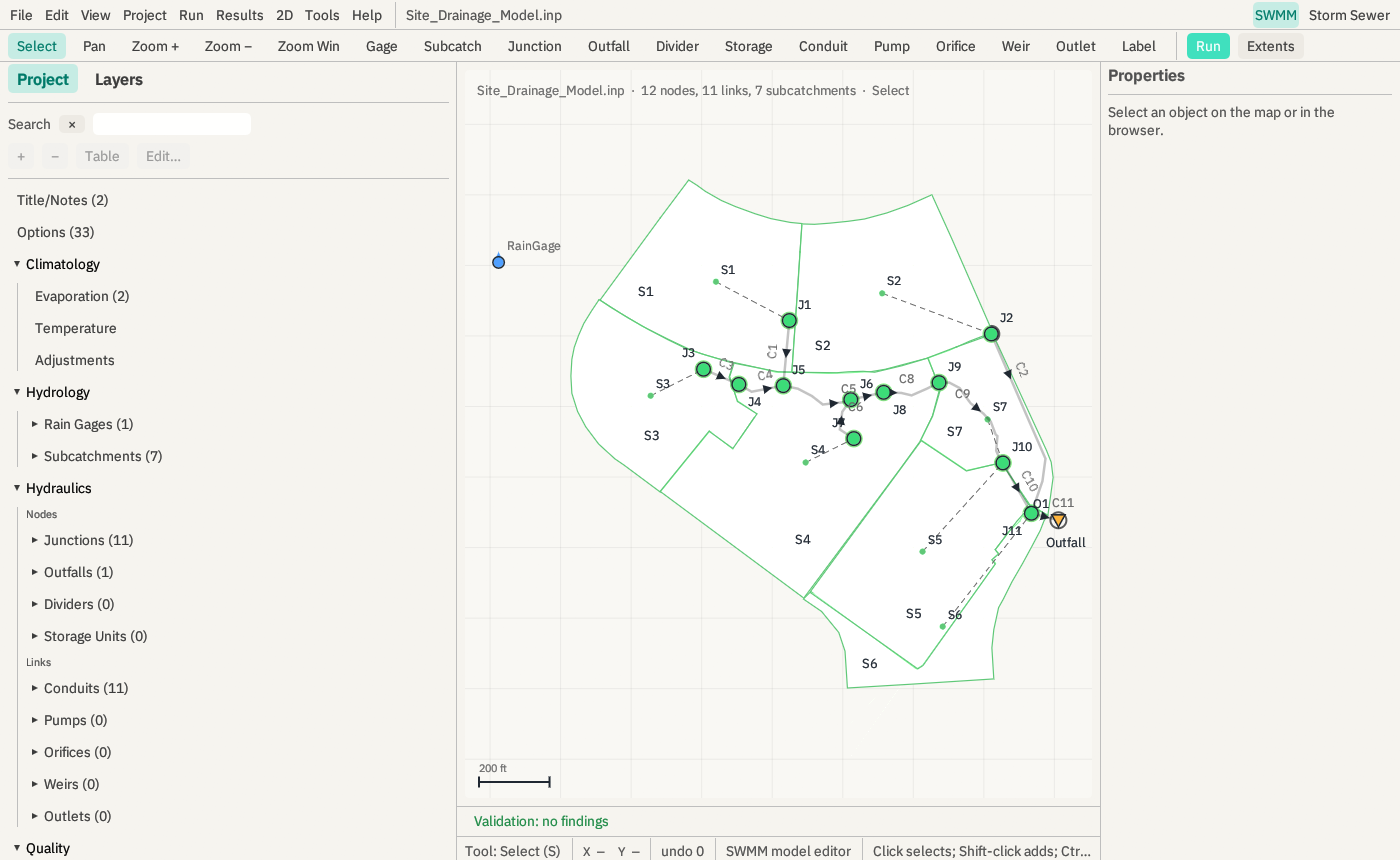Collapse the Hydrology section
This screenshot has height=860, width=1400.
[17, 392]
